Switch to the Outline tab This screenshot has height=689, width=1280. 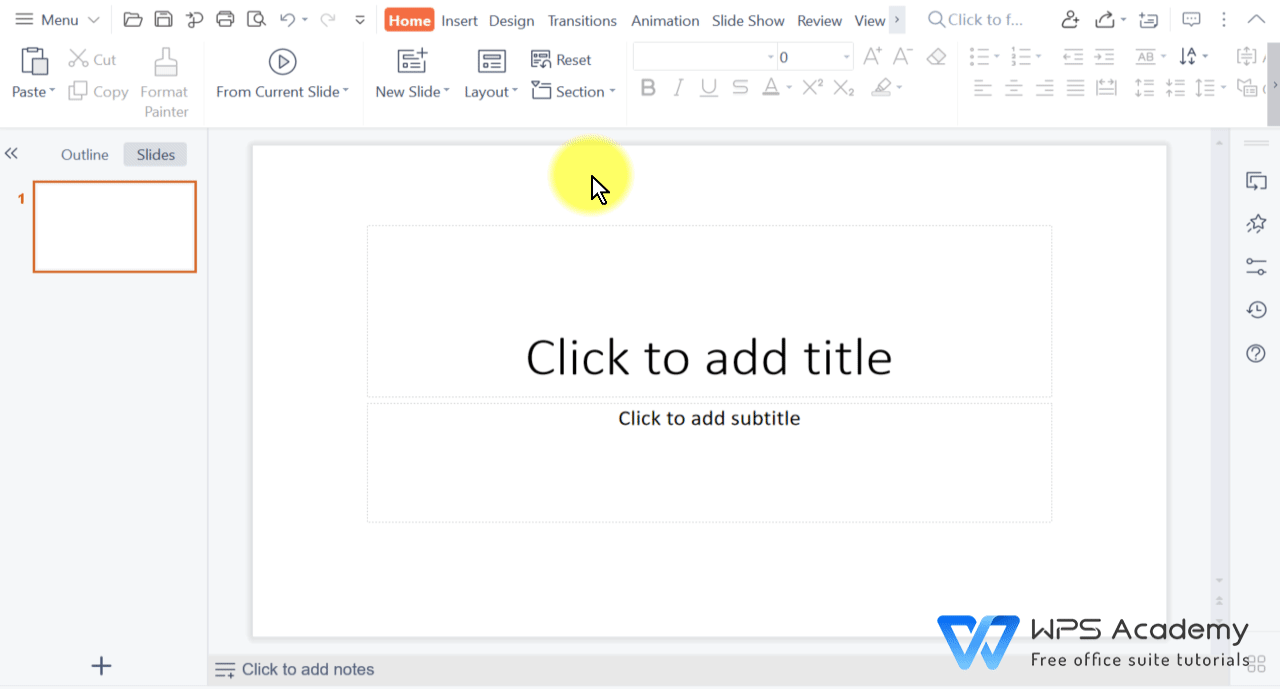84,154
